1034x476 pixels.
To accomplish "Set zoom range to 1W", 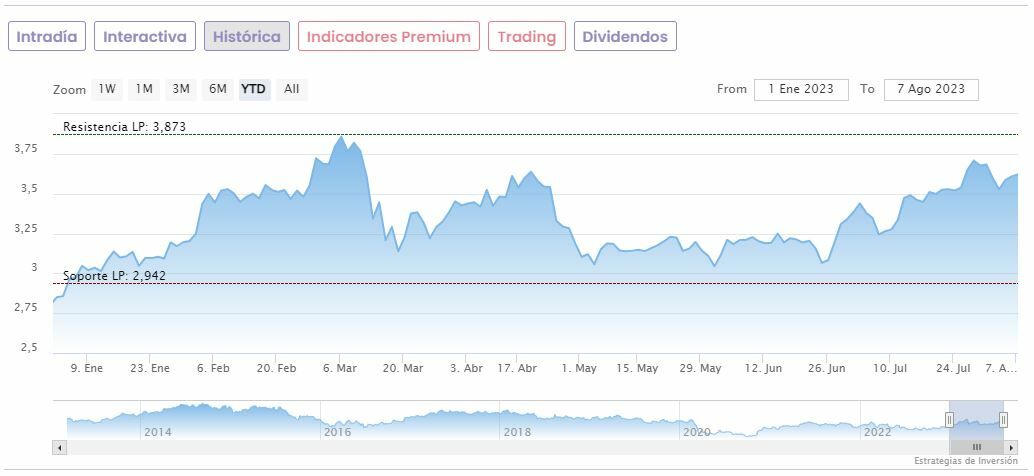I will 107,89.
